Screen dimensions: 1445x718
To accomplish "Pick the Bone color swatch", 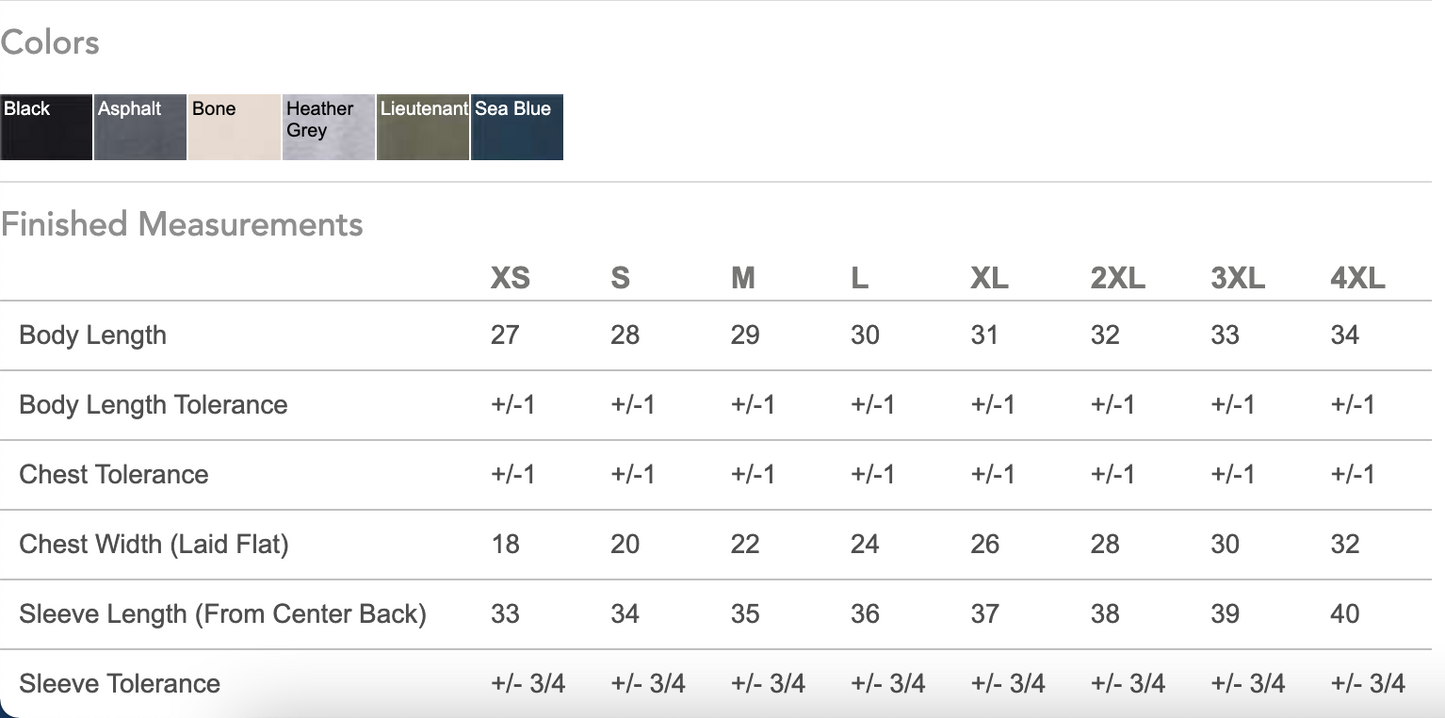I will [x=234, y=127].
